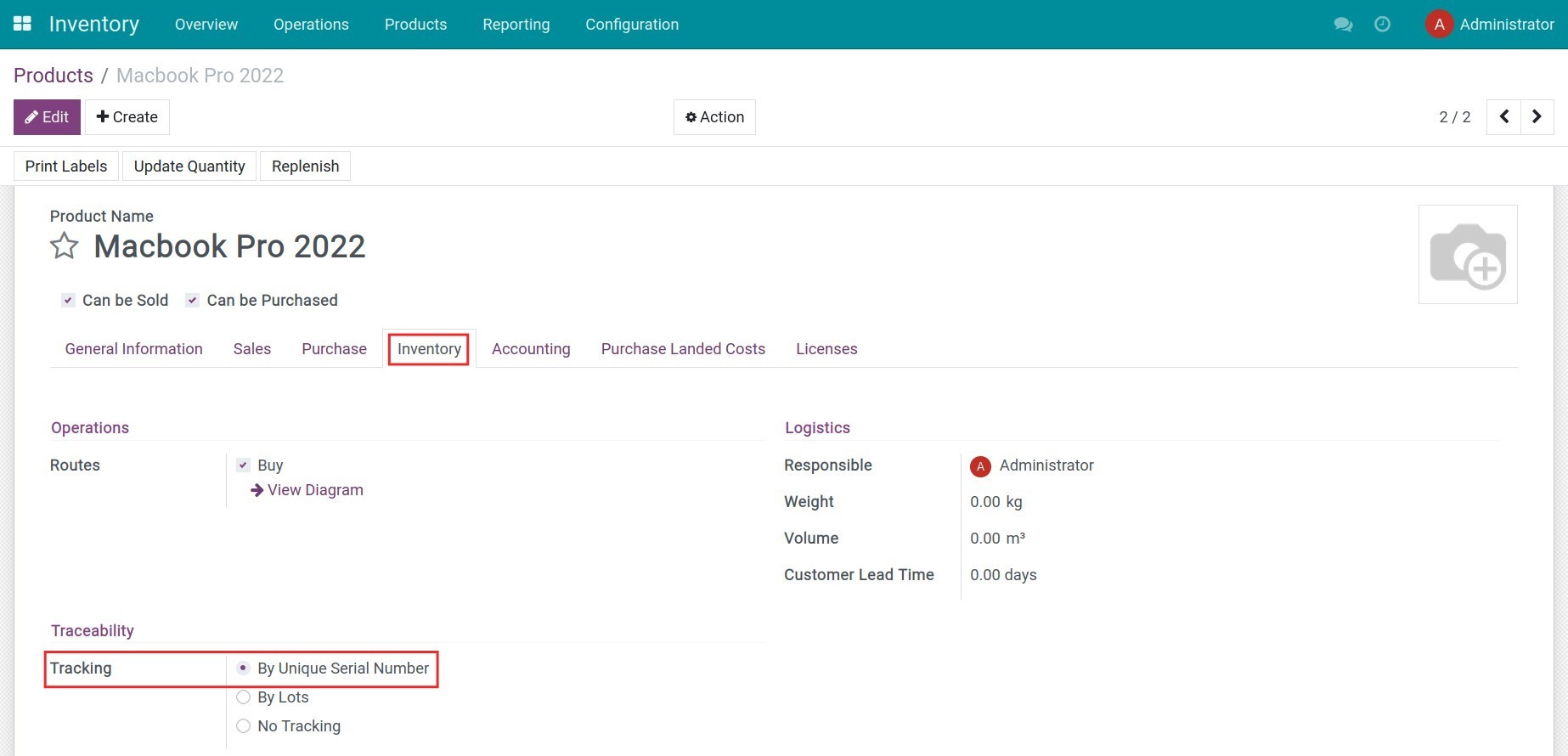
Task: Select No Tracking radio option
Action: point(244,726)
